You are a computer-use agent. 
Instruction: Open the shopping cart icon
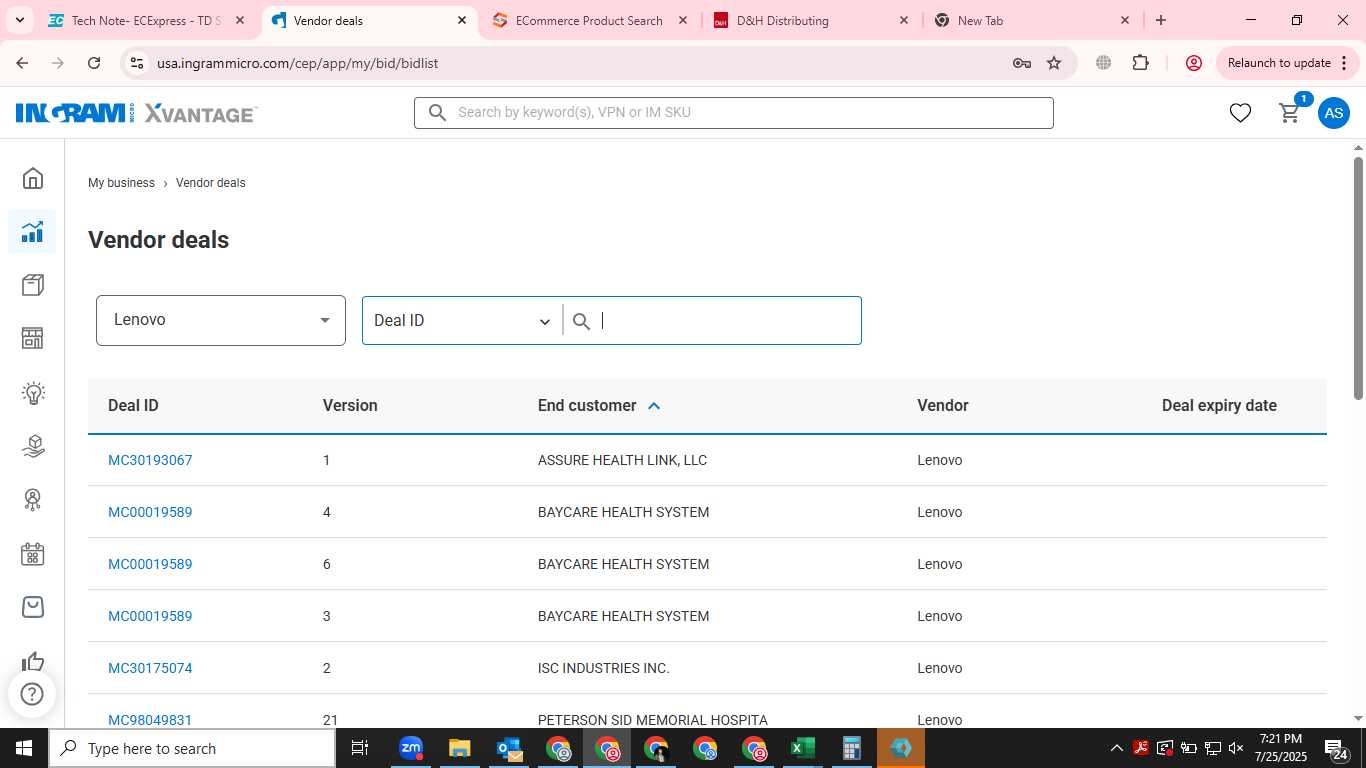click(1290, 113)
